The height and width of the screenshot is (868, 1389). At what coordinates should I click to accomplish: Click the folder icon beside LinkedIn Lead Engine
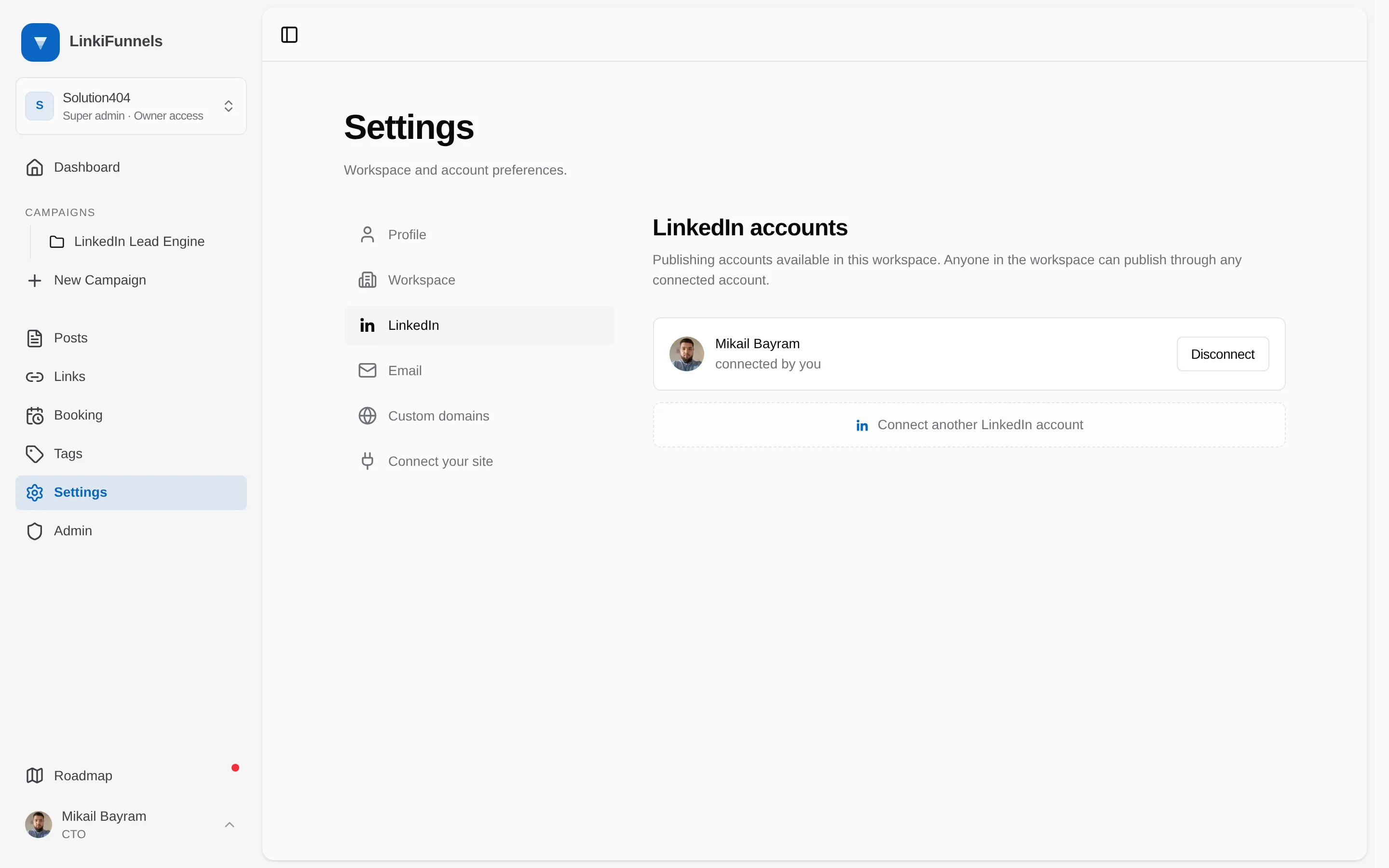coord(57,242)
